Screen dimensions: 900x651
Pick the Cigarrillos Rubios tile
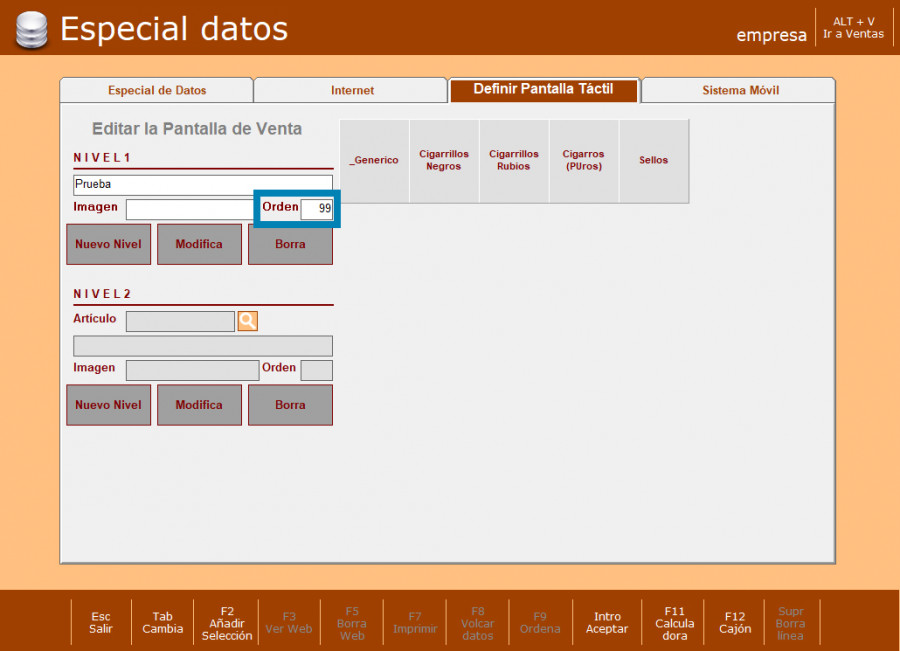[514, 161]
